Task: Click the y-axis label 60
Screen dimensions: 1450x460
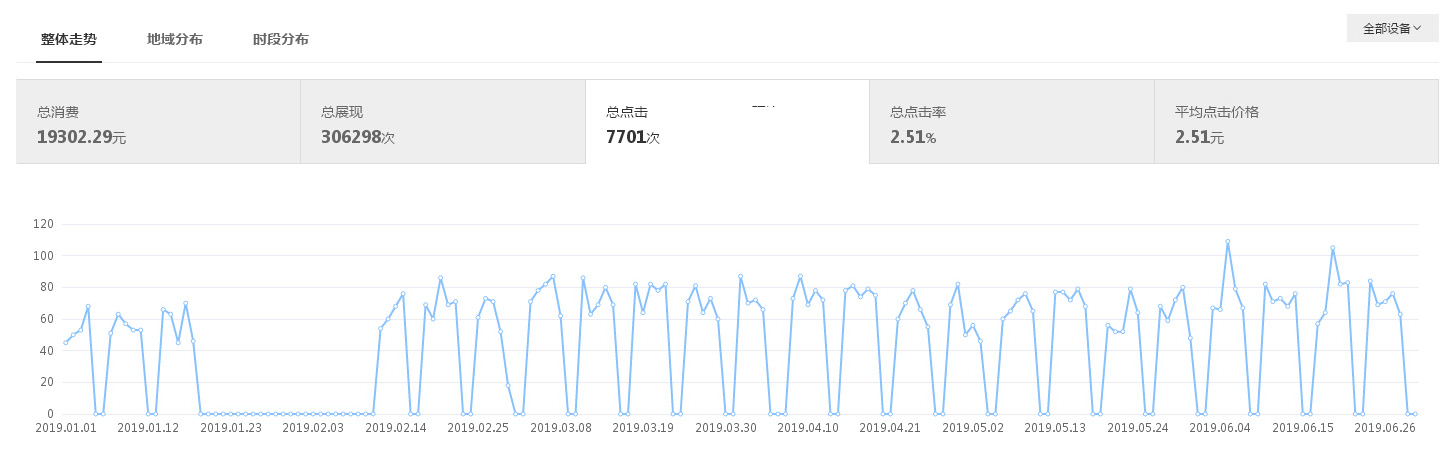Action: tap(45, 319)
